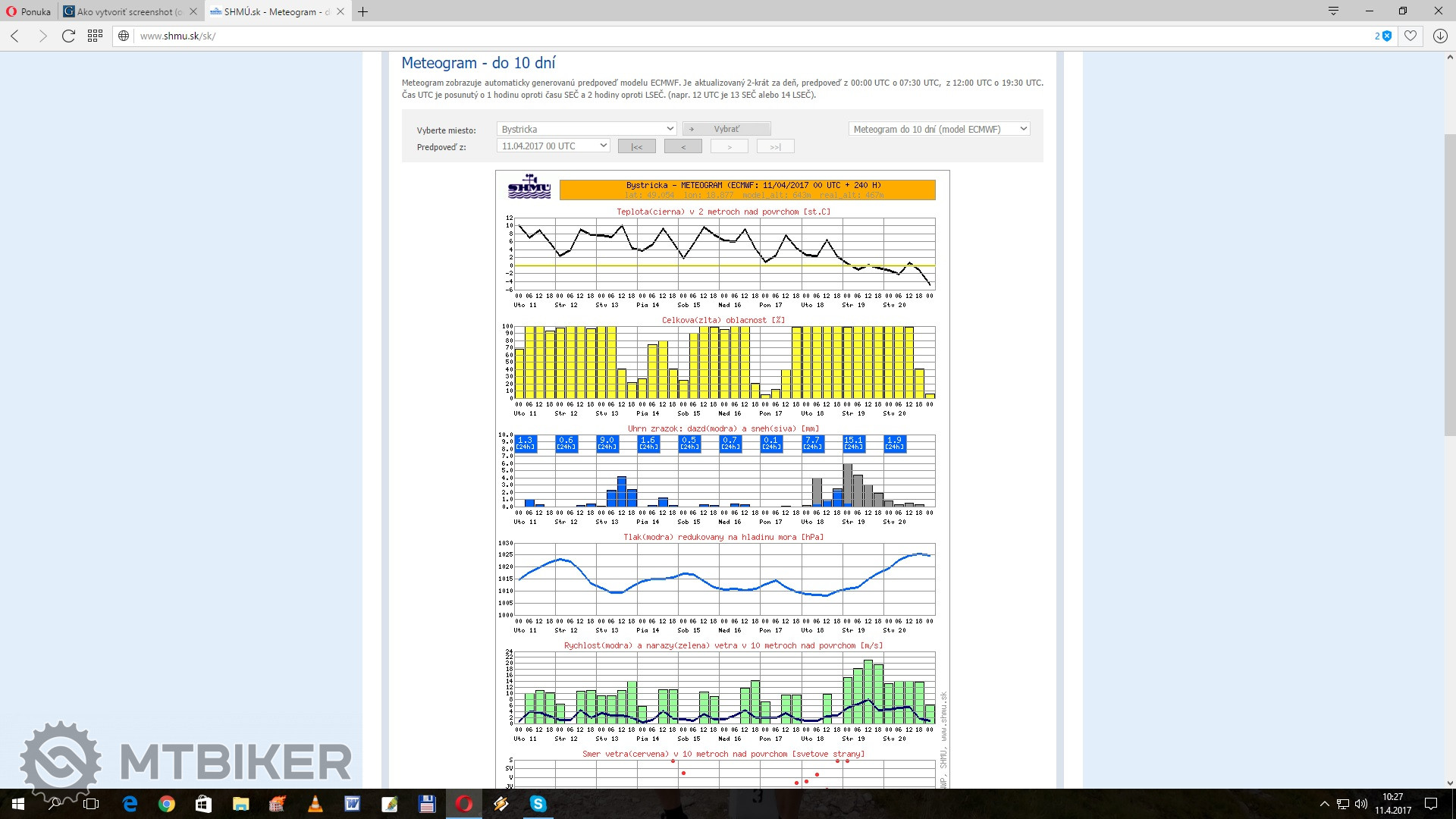Open downloads arrow icon in toolbar
The height and width of the screenshot is (819, 1456).
coord(1440,36)
